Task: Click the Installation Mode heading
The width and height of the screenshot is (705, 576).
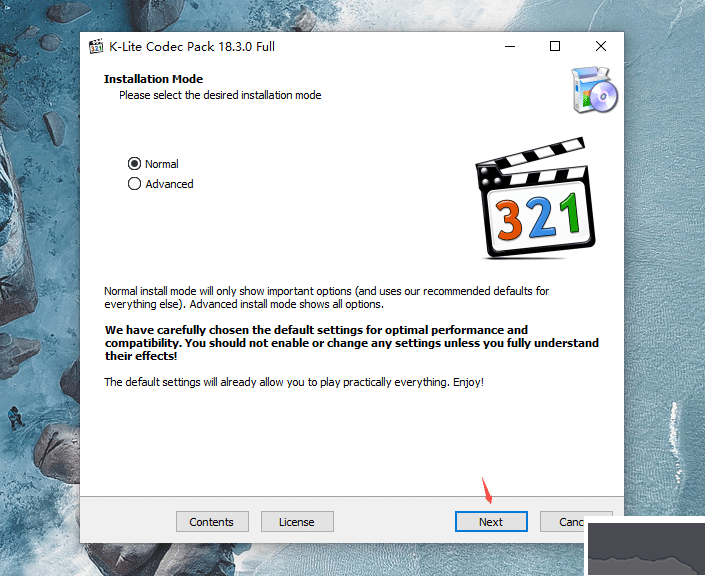Action: [x=153, y=79]
